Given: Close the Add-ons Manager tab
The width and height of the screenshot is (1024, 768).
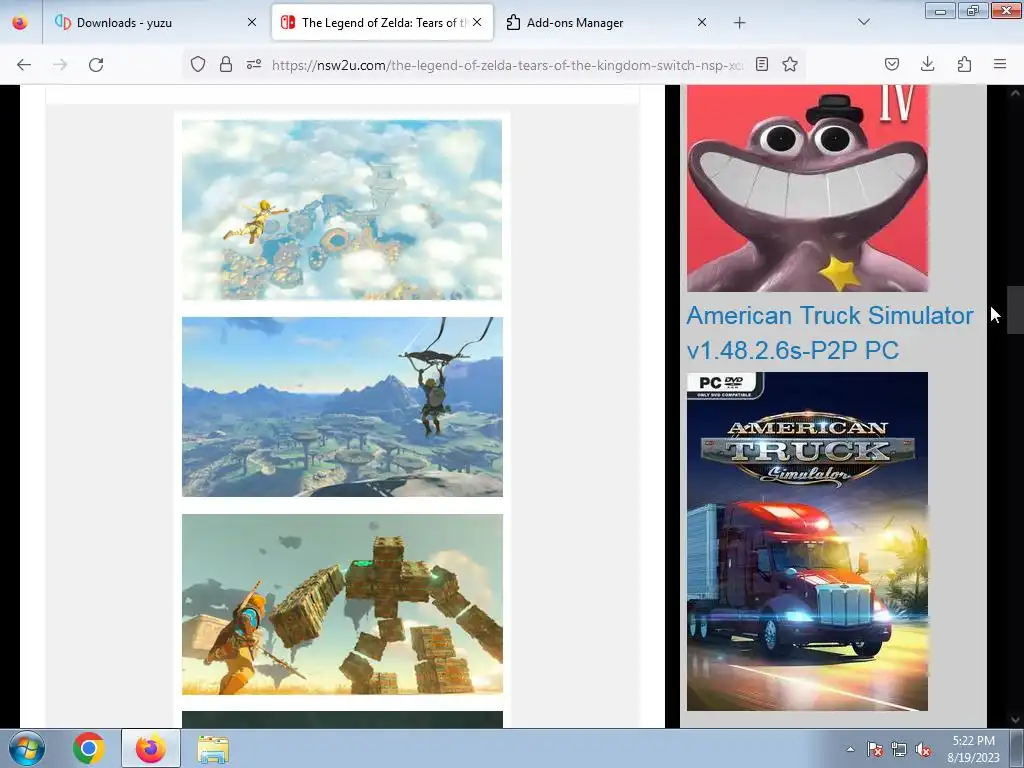Looking at the screenshot, I should tap(701, 23).
